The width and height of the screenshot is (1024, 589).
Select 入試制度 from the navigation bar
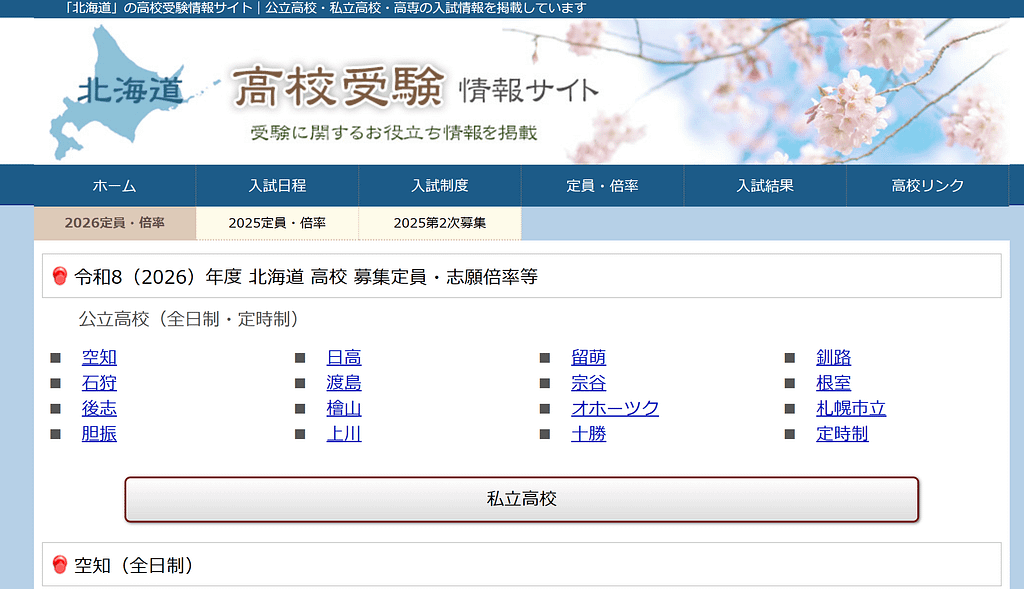(x=440, y=185)
